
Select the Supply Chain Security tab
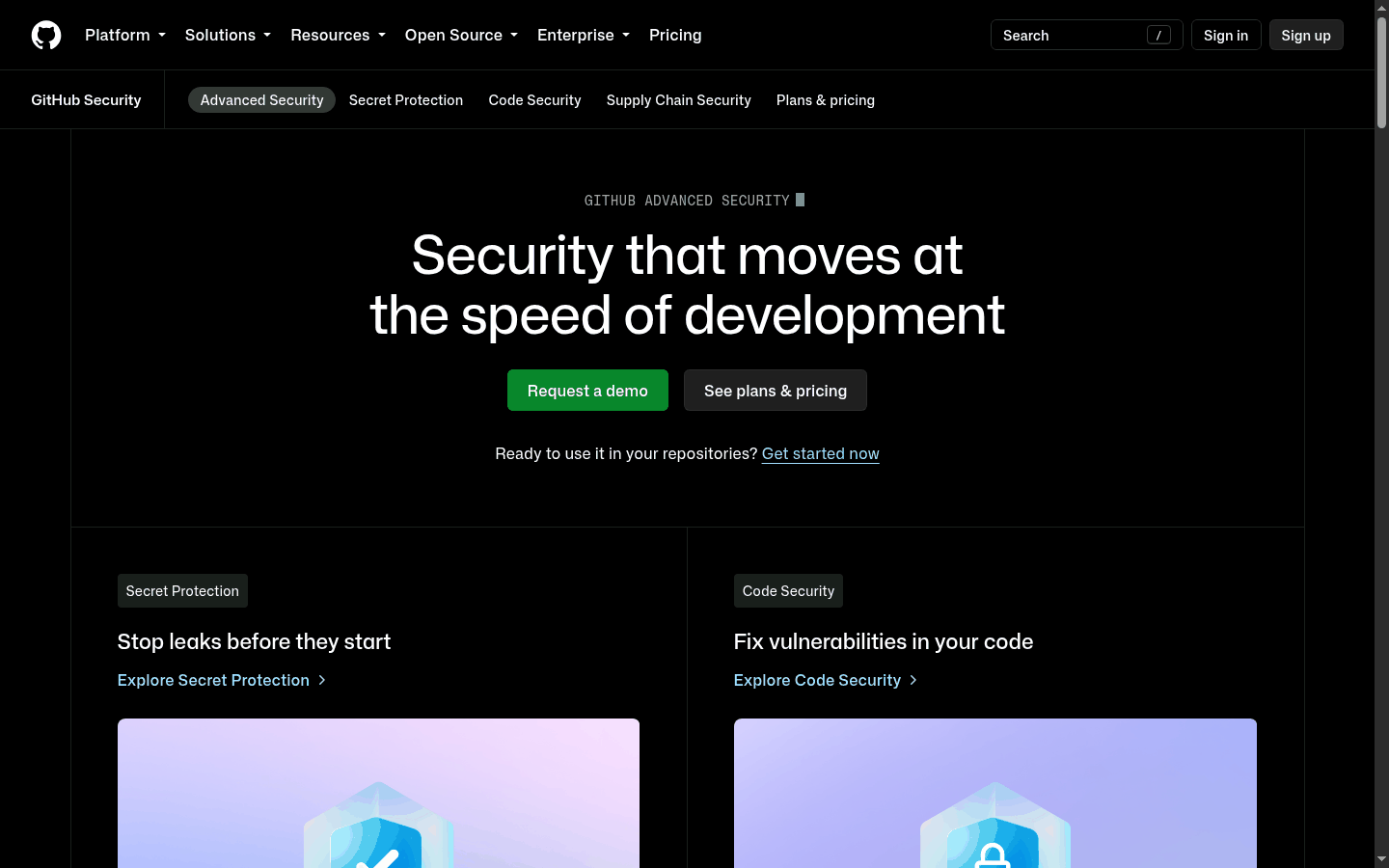click(x=679, y=100)
